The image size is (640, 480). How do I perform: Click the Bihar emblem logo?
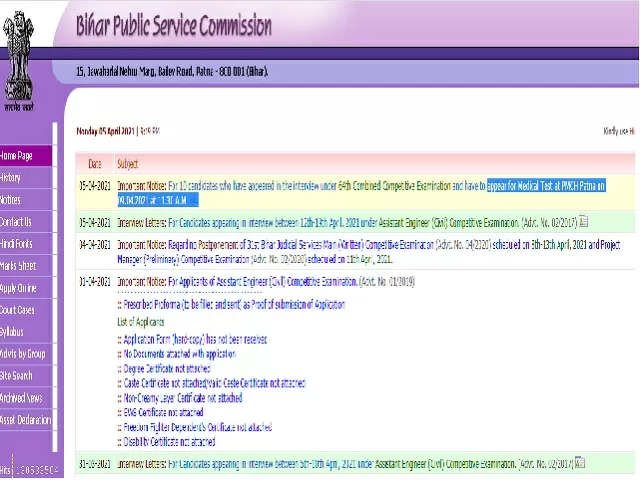click(x=18, y=61)
